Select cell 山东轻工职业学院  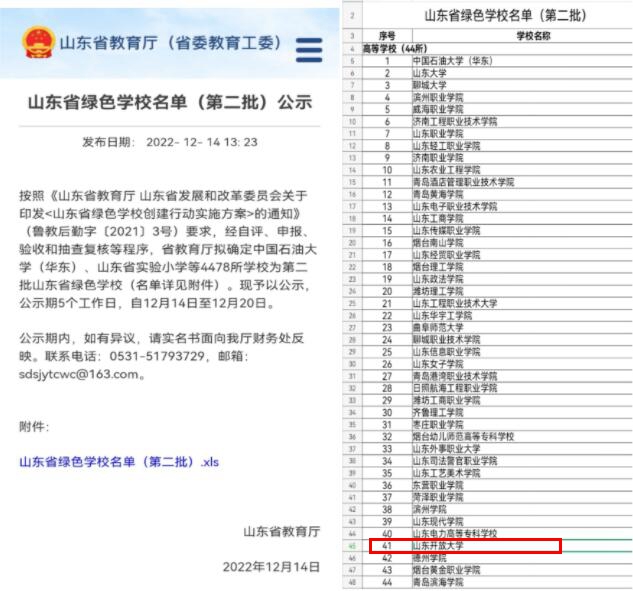pos(522,146)
